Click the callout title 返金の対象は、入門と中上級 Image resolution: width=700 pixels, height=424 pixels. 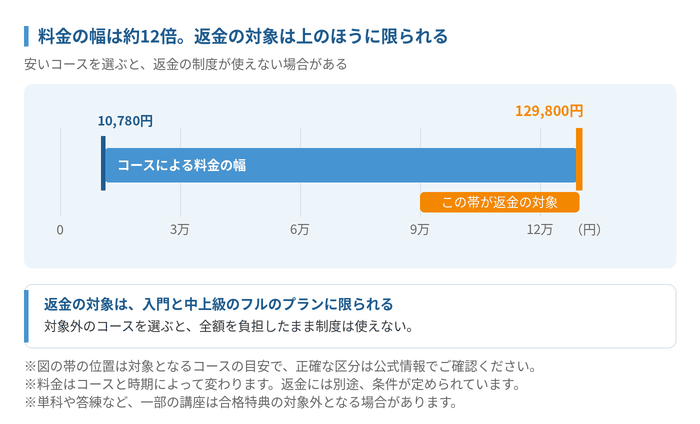pos(218,304)
